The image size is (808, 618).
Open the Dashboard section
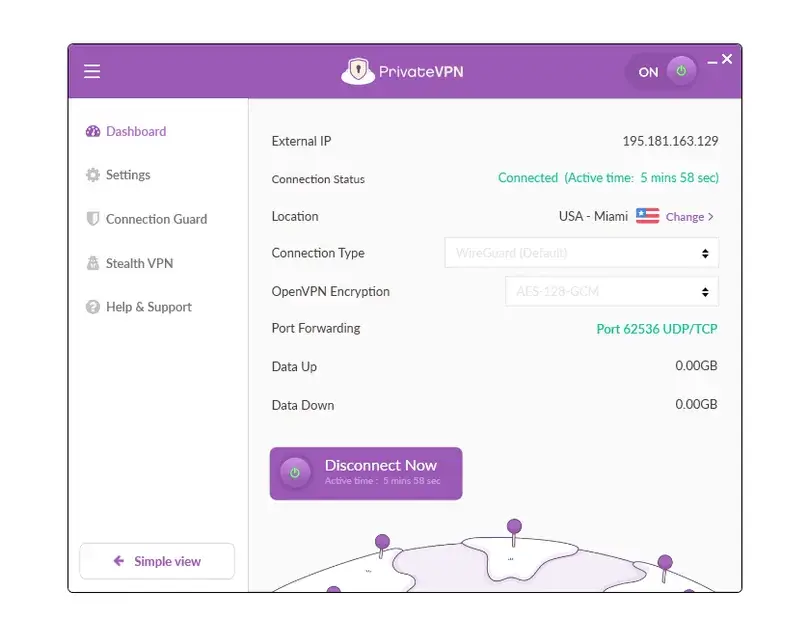126,131
